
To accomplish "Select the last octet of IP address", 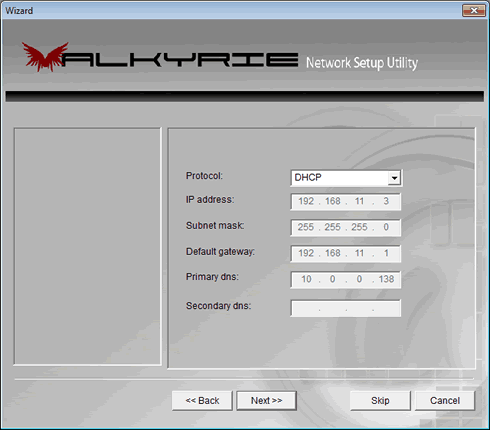I will coord(386,201).
